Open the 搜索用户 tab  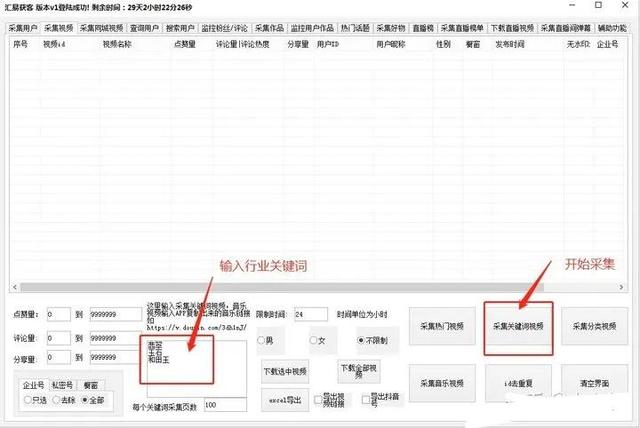180,28
